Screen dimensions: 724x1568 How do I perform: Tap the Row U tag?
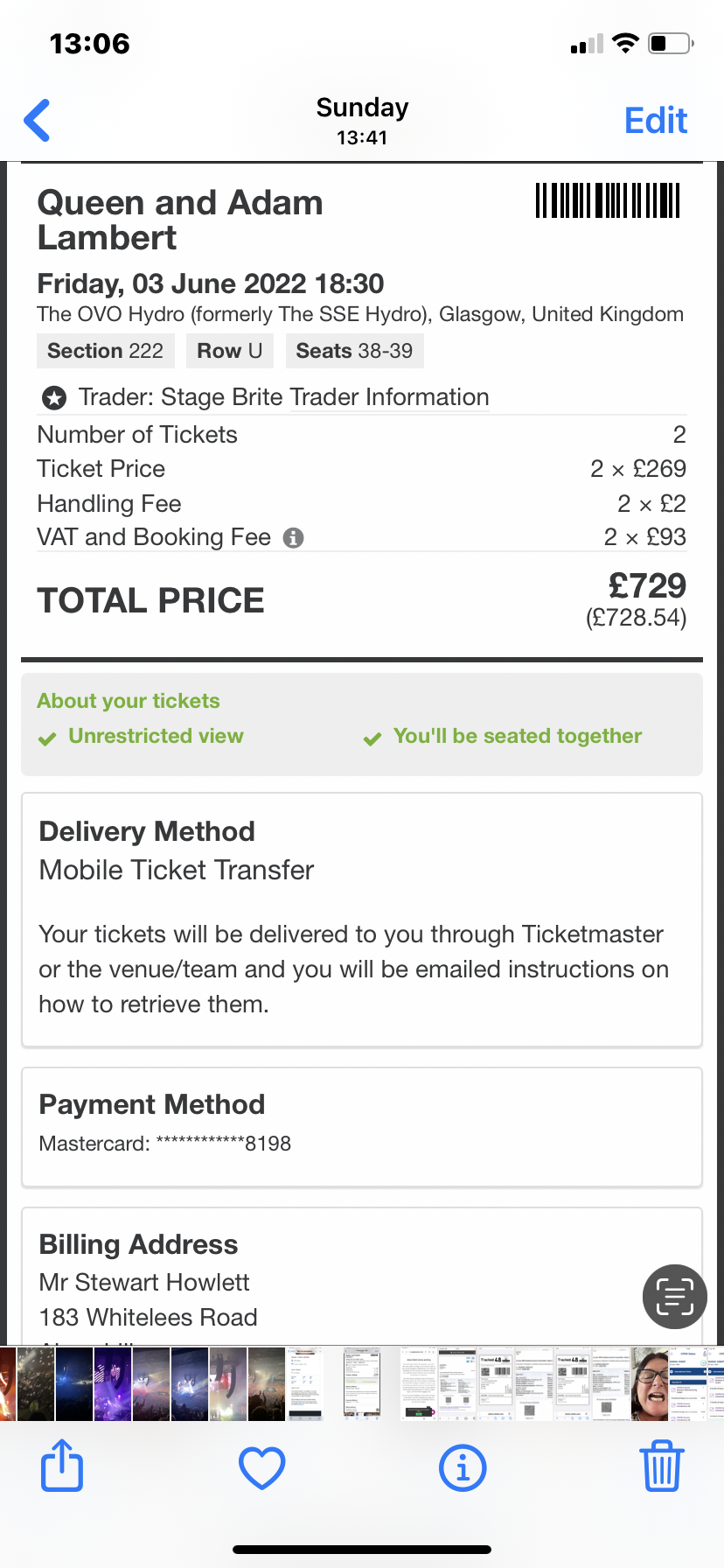point(230,351)
